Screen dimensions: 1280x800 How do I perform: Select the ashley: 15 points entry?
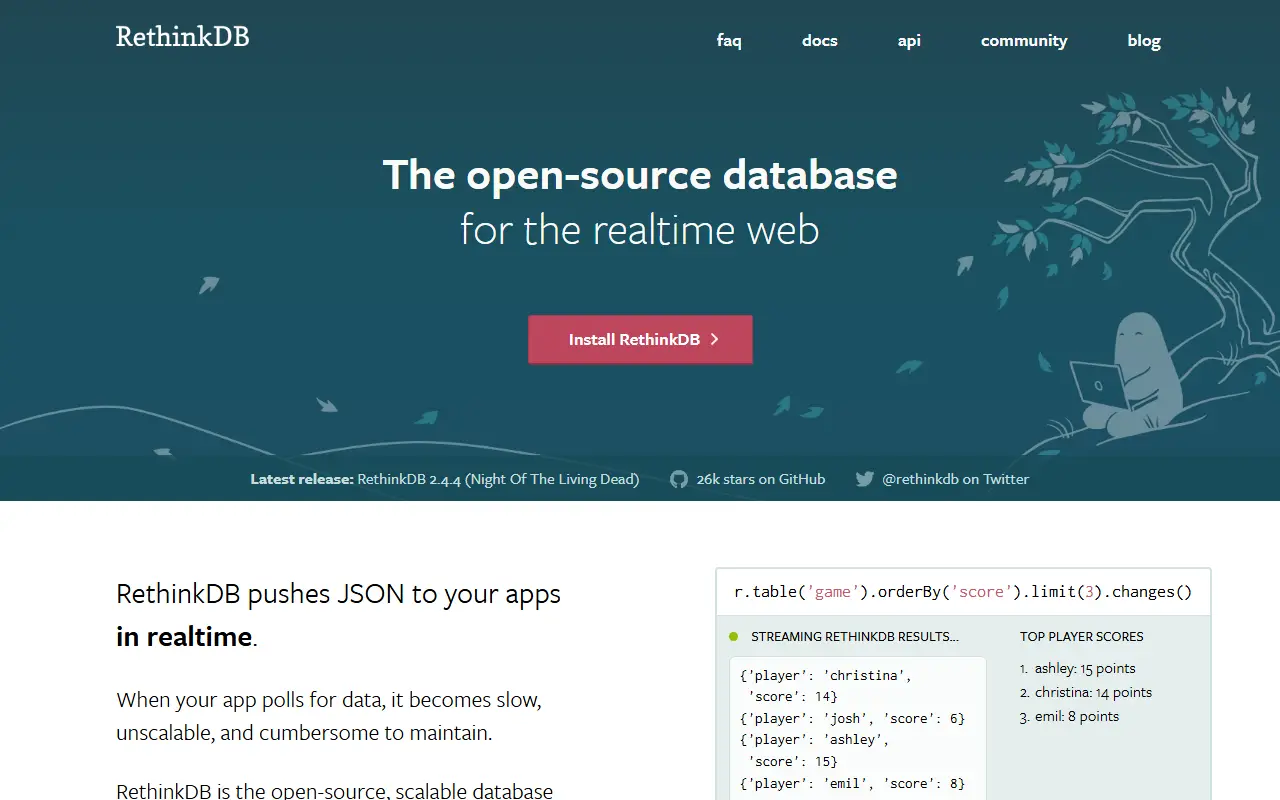(1085, 668)
